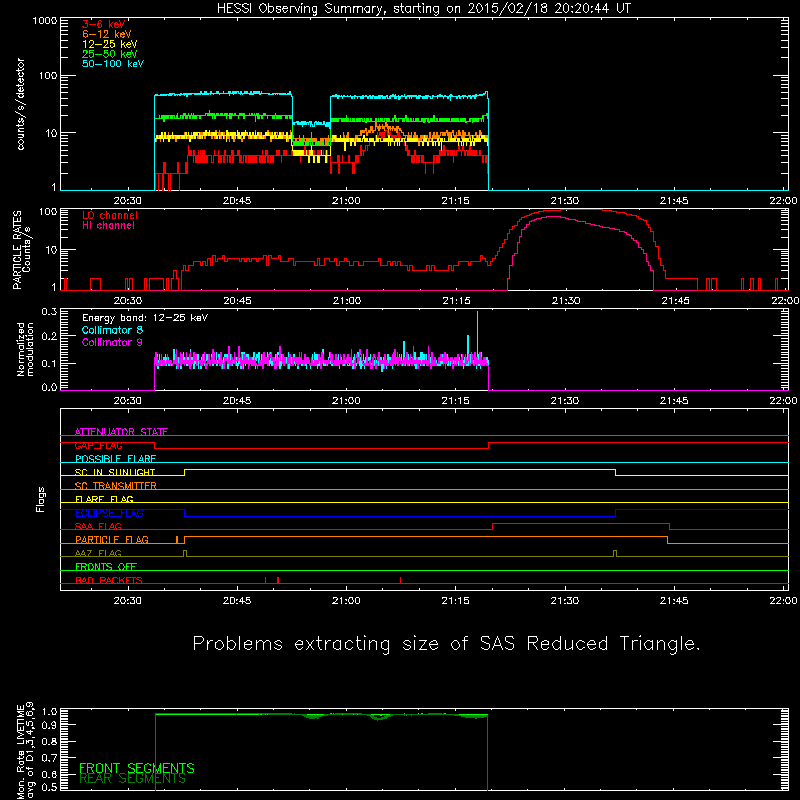The image size is (800, 800).
Task: Click the POSSIBLE_FLARE flag label
Action: tap(115, 459)
